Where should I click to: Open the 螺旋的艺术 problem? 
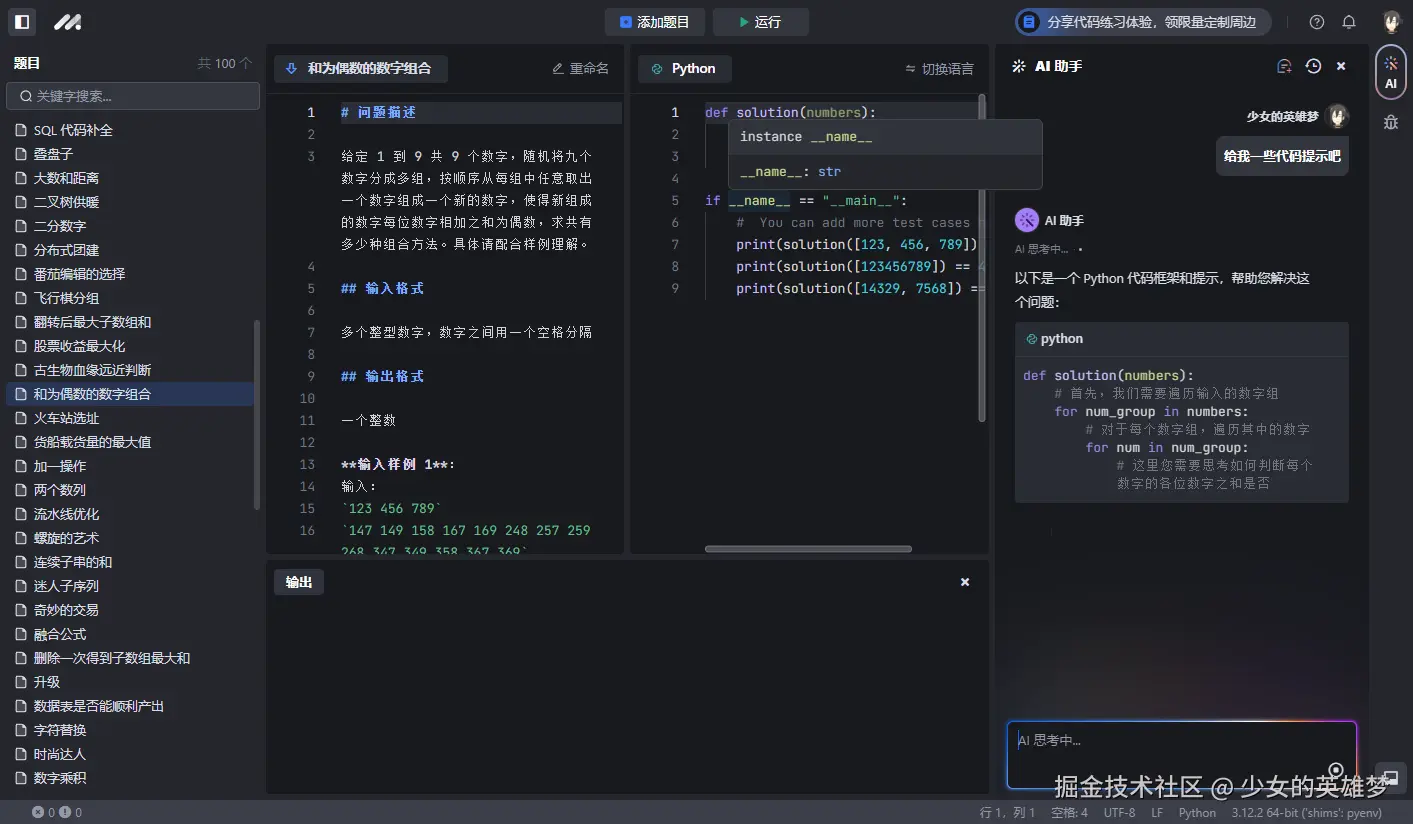(x=130, y=538)
